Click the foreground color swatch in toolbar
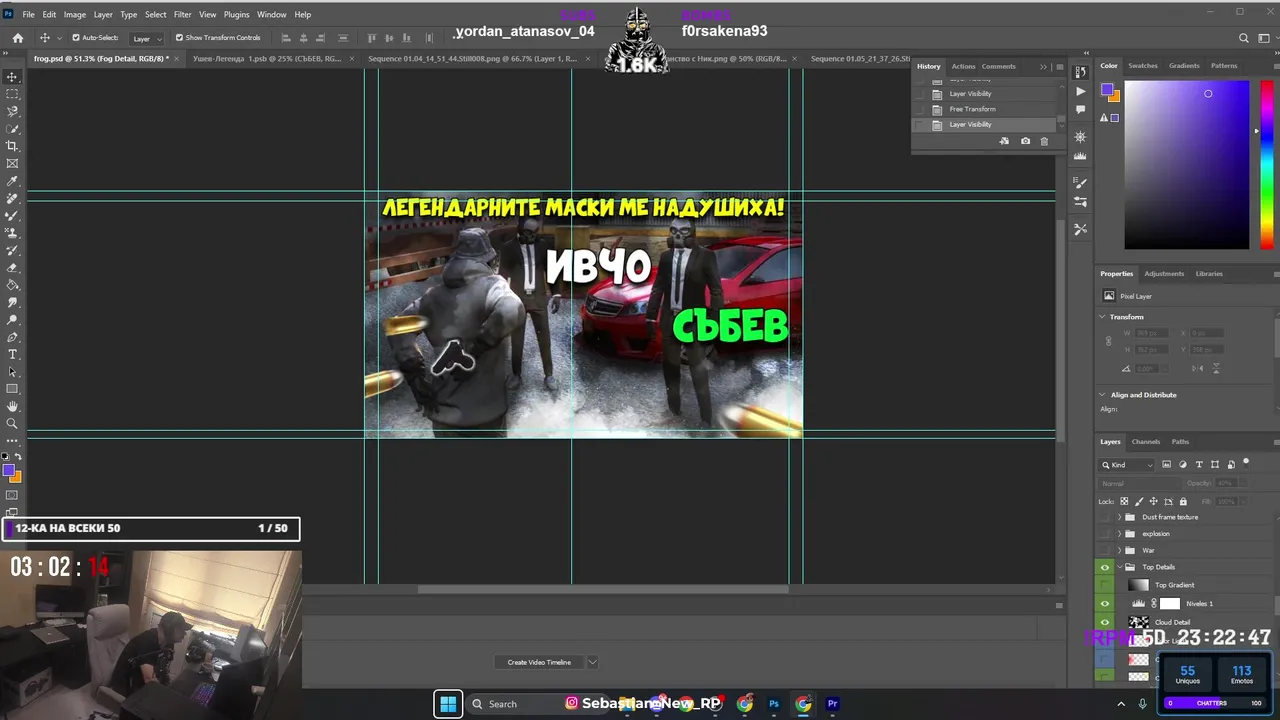 click(9, 470)
